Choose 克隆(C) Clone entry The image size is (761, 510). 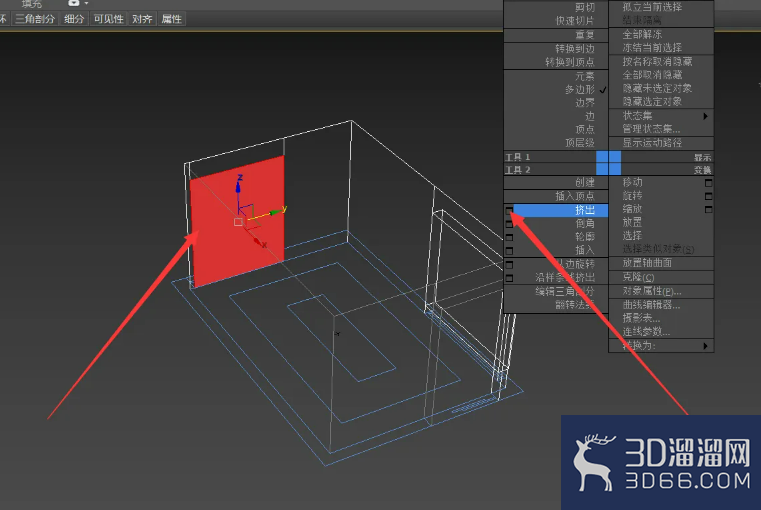point(638,277)
